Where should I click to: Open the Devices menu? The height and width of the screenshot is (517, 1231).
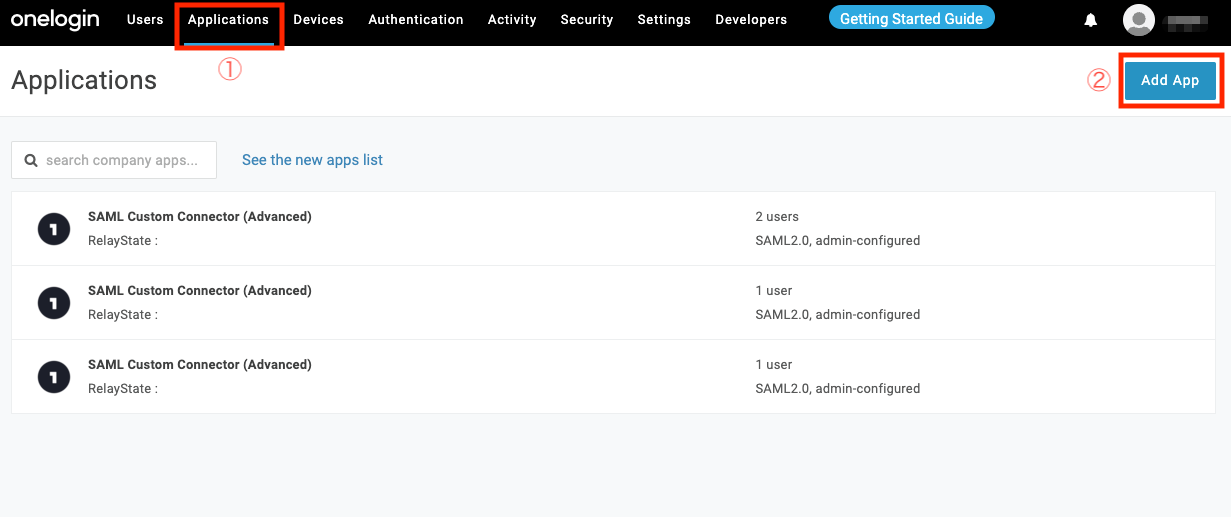pyautogui.click(x=318, y=20)
